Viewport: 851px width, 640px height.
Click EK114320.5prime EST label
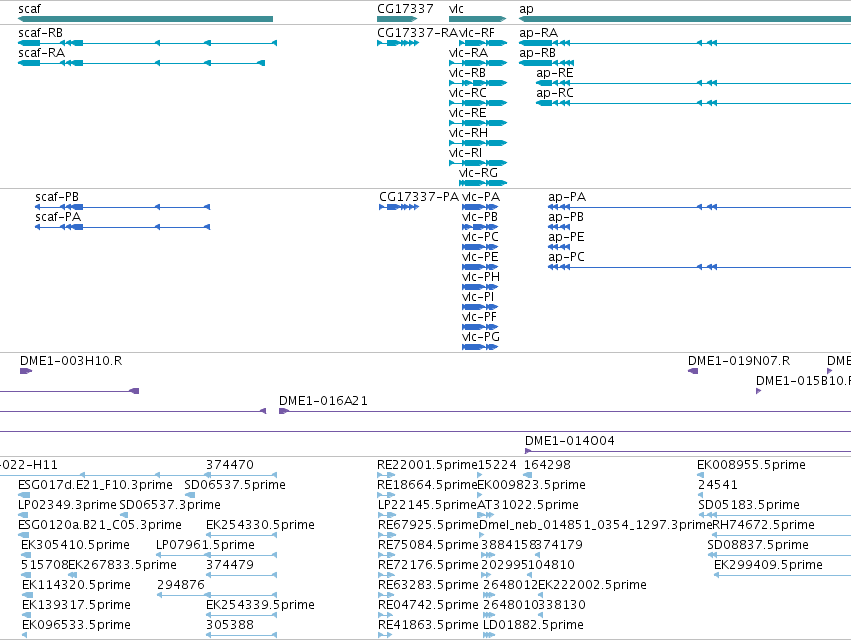point(77,585)
